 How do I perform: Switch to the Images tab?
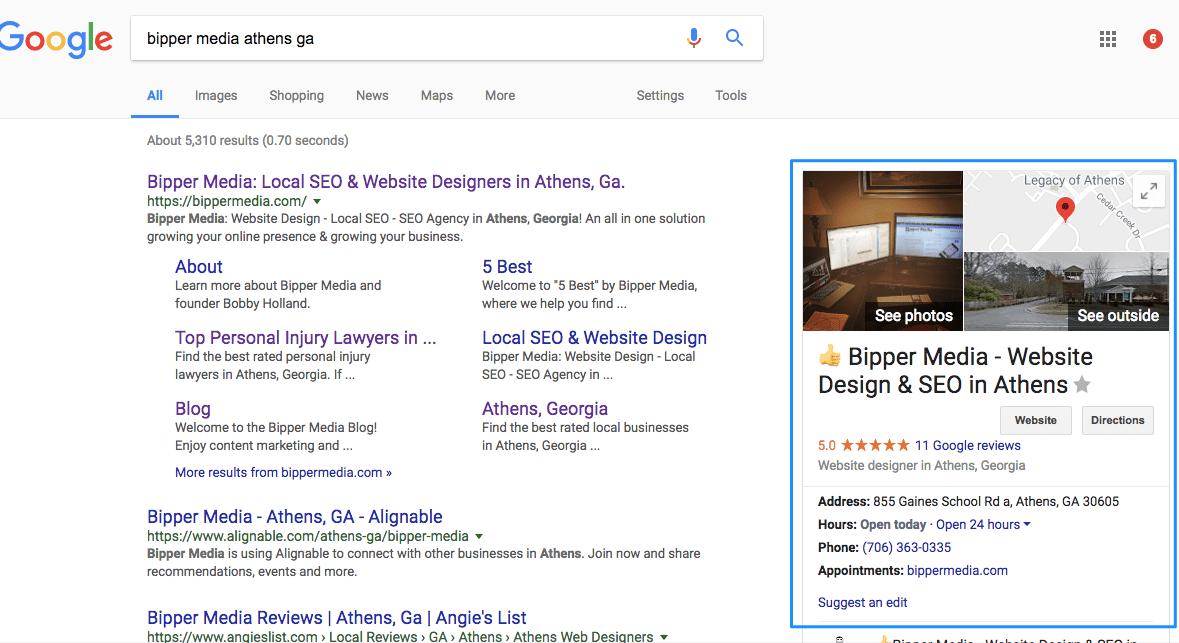[216, 96]
